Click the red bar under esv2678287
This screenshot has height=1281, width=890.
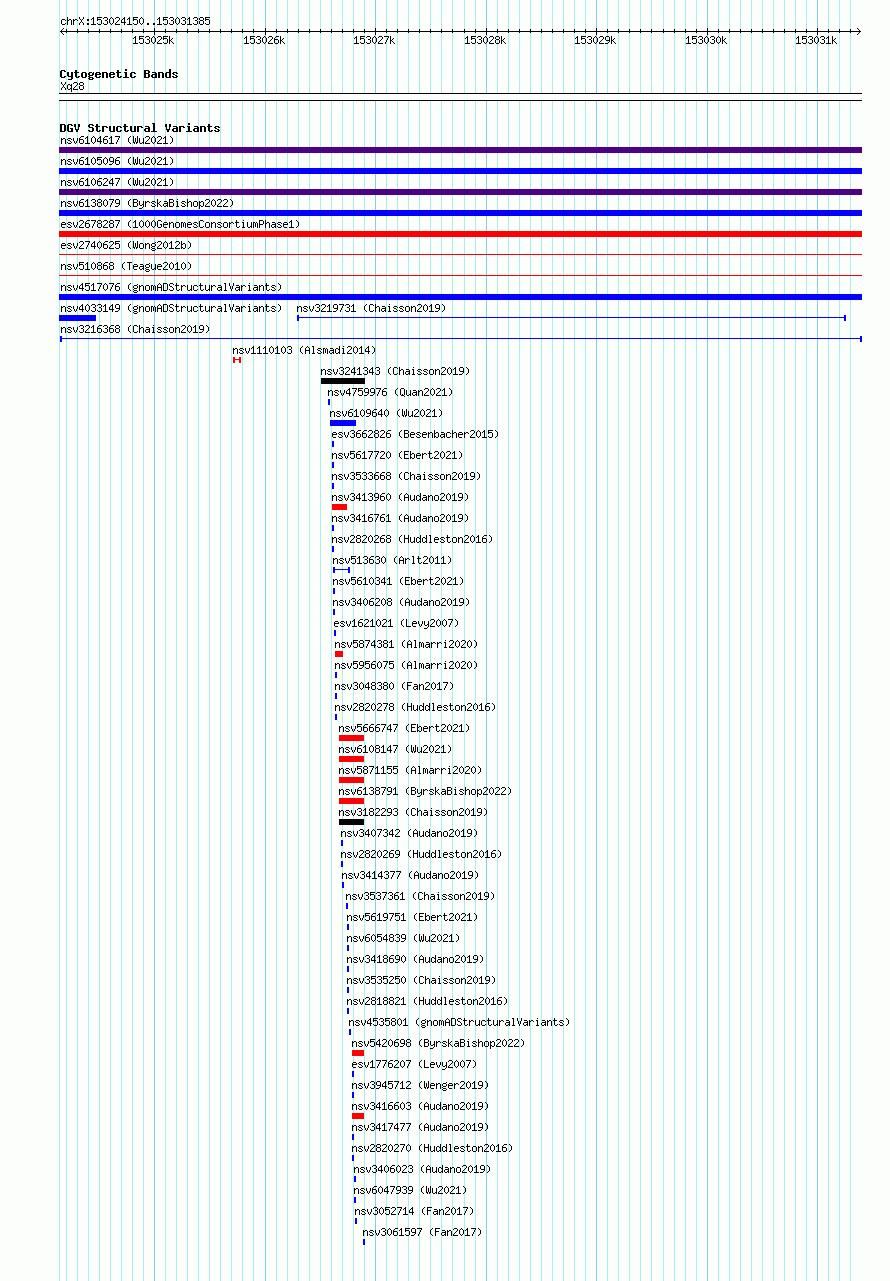pyautogui.click(x=460, y=234)
